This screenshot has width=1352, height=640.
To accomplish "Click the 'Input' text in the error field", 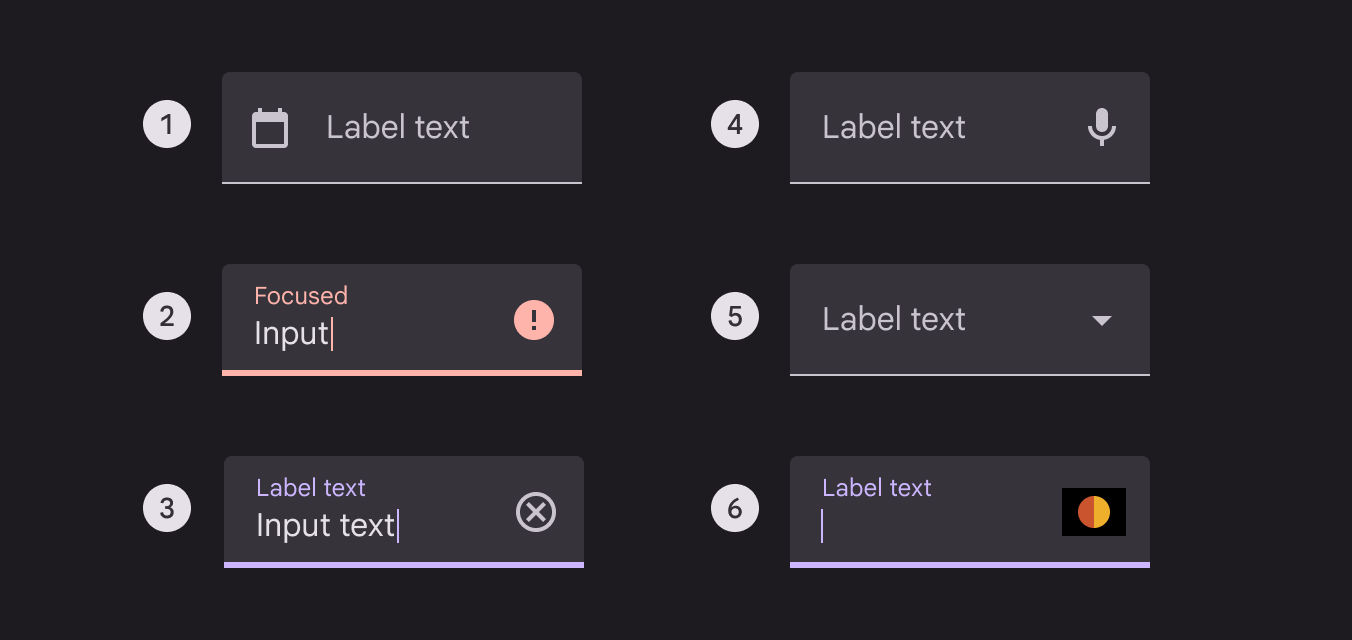I will (x=291, y=333).
